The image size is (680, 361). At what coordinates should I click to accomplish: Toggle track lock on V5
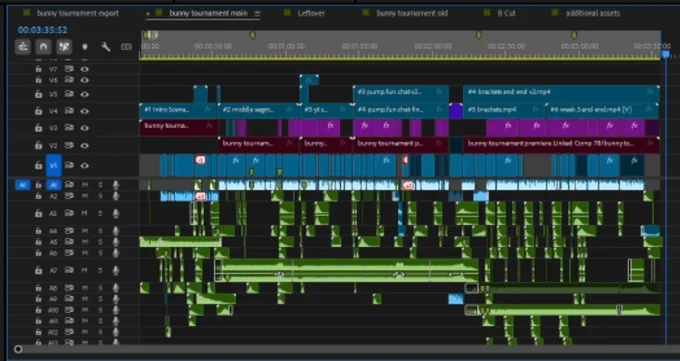tap(39, 94)
